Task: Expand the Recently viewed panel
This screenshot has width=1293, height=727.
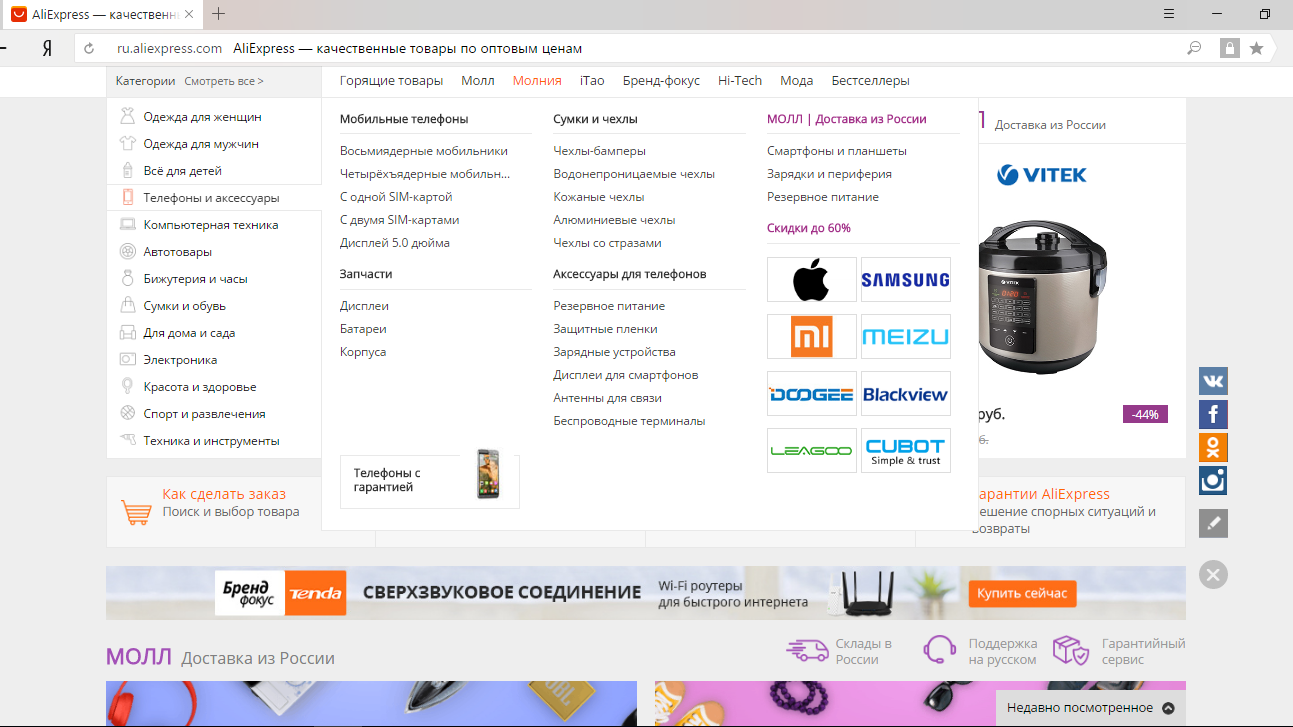Action: 1091,708
